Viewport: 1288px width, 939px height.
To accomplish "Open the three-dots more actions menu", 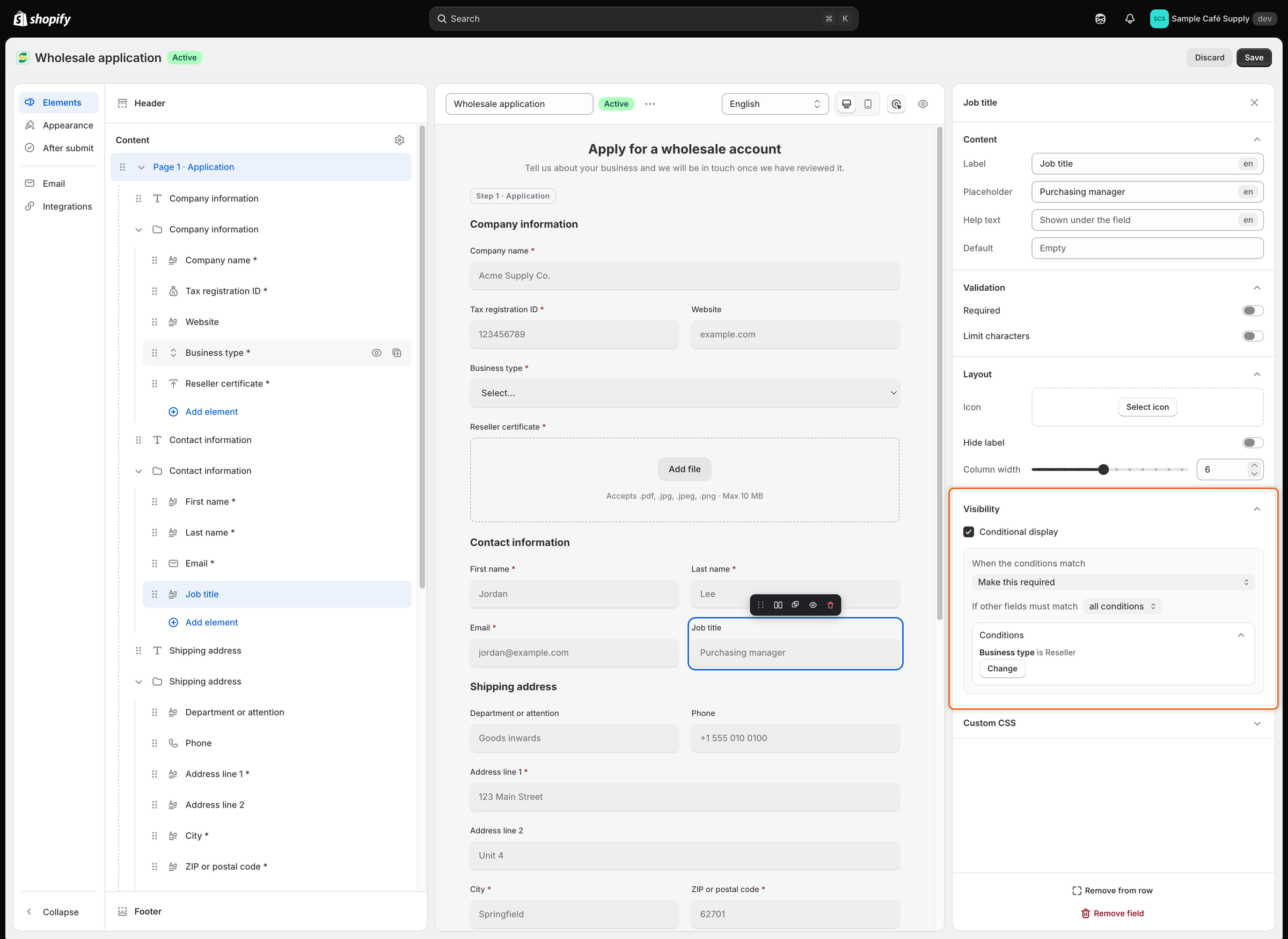I will (x=650, y=104).
